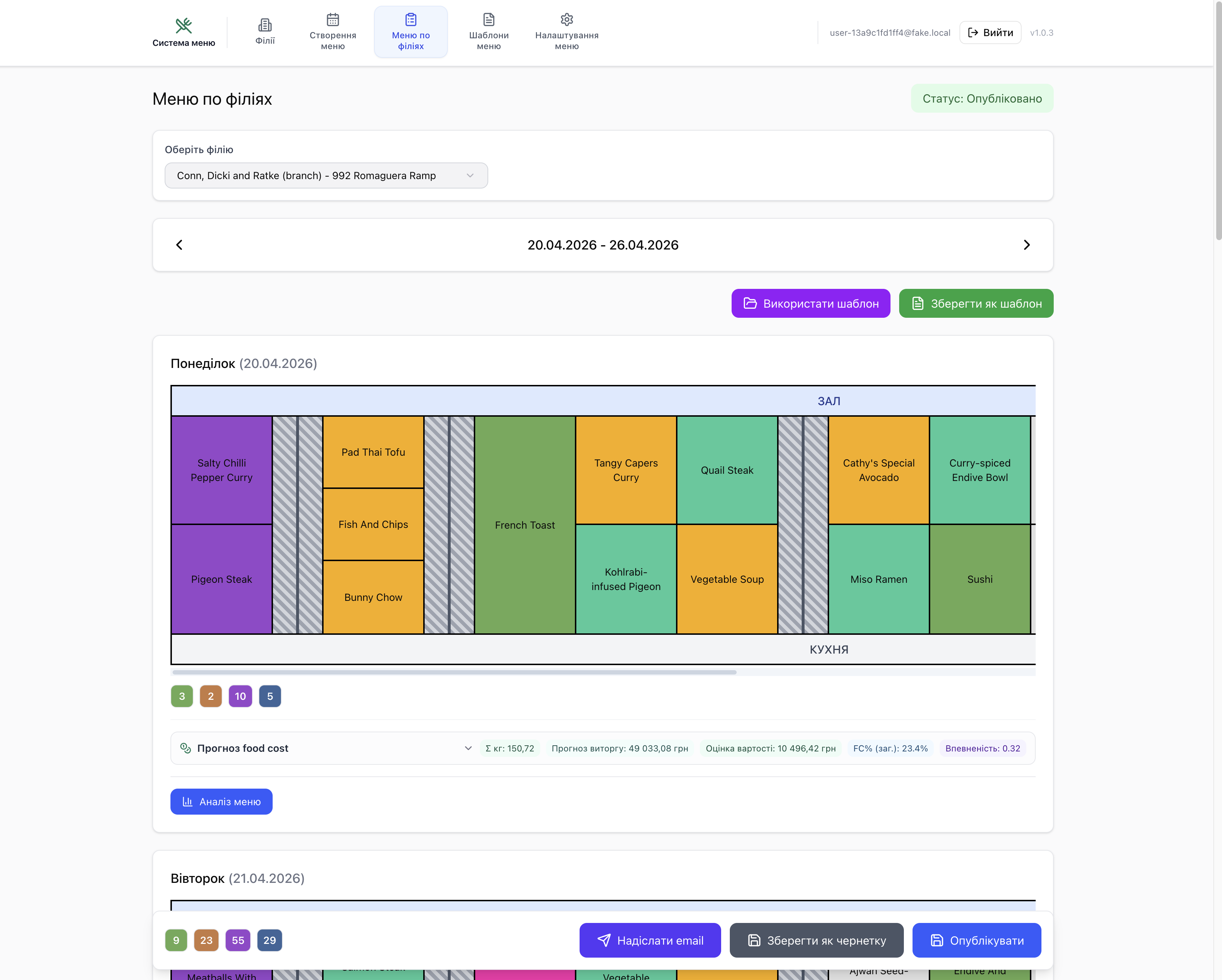The height and width of the screenshot is (980, 1222).
Task: Click the Vegetable Soup tile
Action: [x=727, y=579]
